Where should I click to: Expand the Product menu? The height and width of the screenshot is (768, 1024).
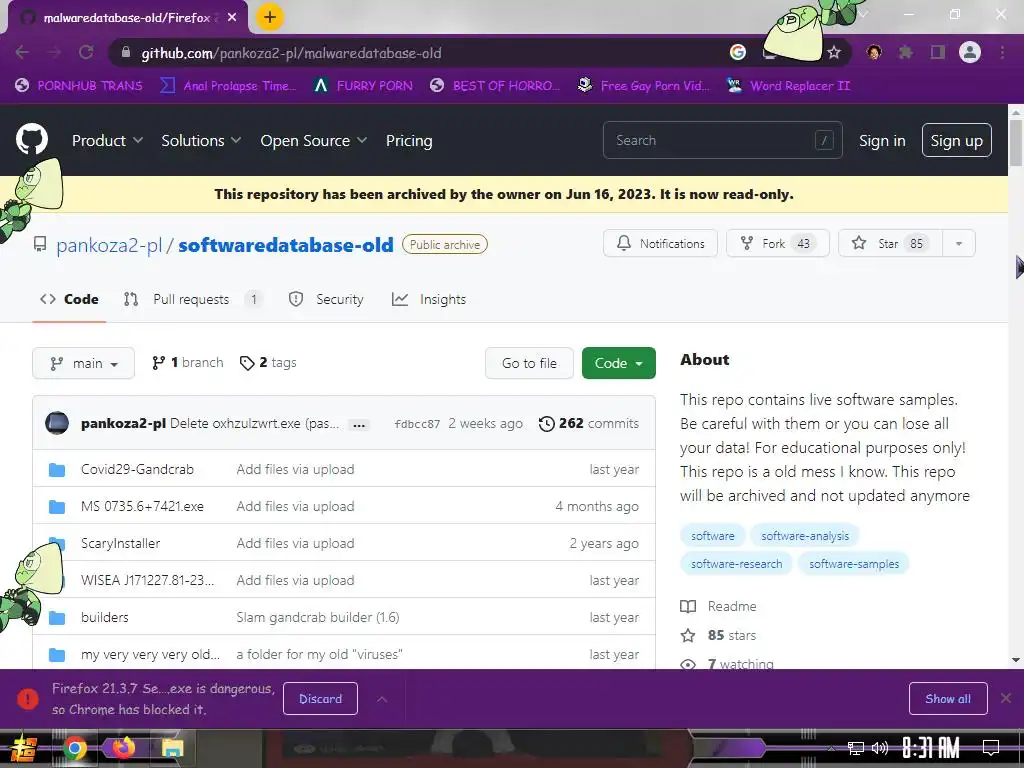[x=107, y=140]
